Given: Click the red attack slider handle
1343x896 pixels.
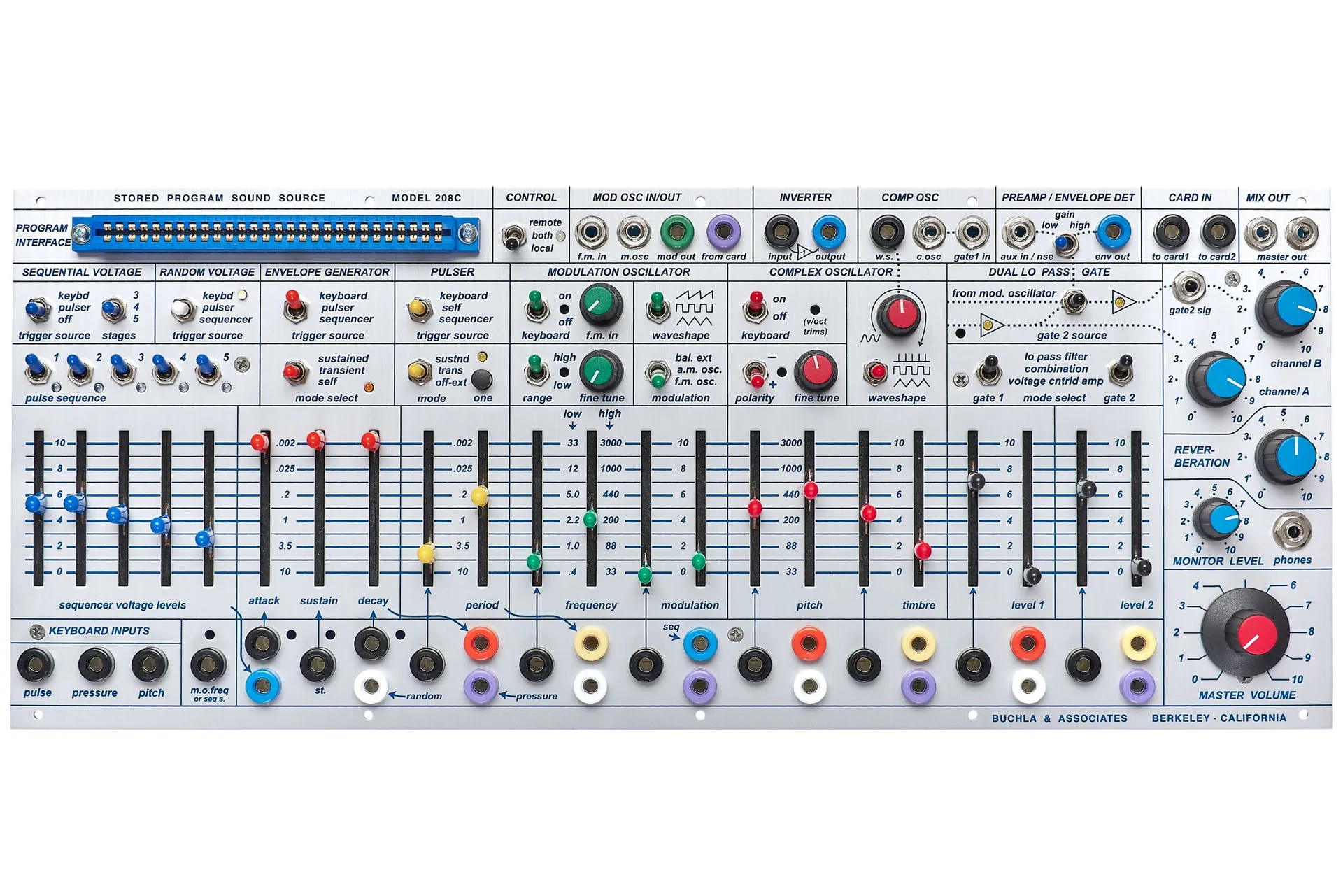Looking at the screenshot, I should click(260, 441).
